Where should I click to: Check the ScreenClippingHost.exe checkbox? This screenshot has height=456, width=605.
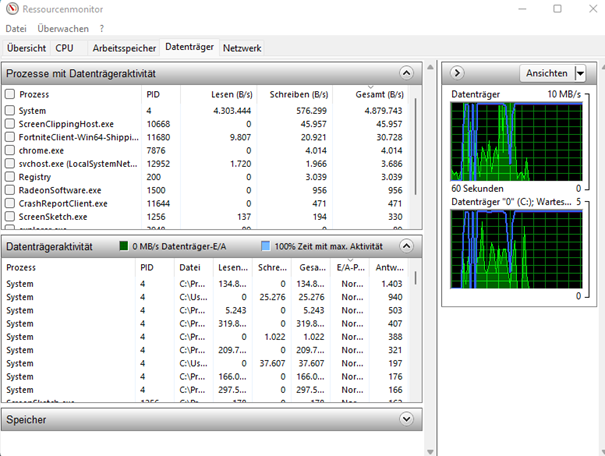(x=10, y=124)
